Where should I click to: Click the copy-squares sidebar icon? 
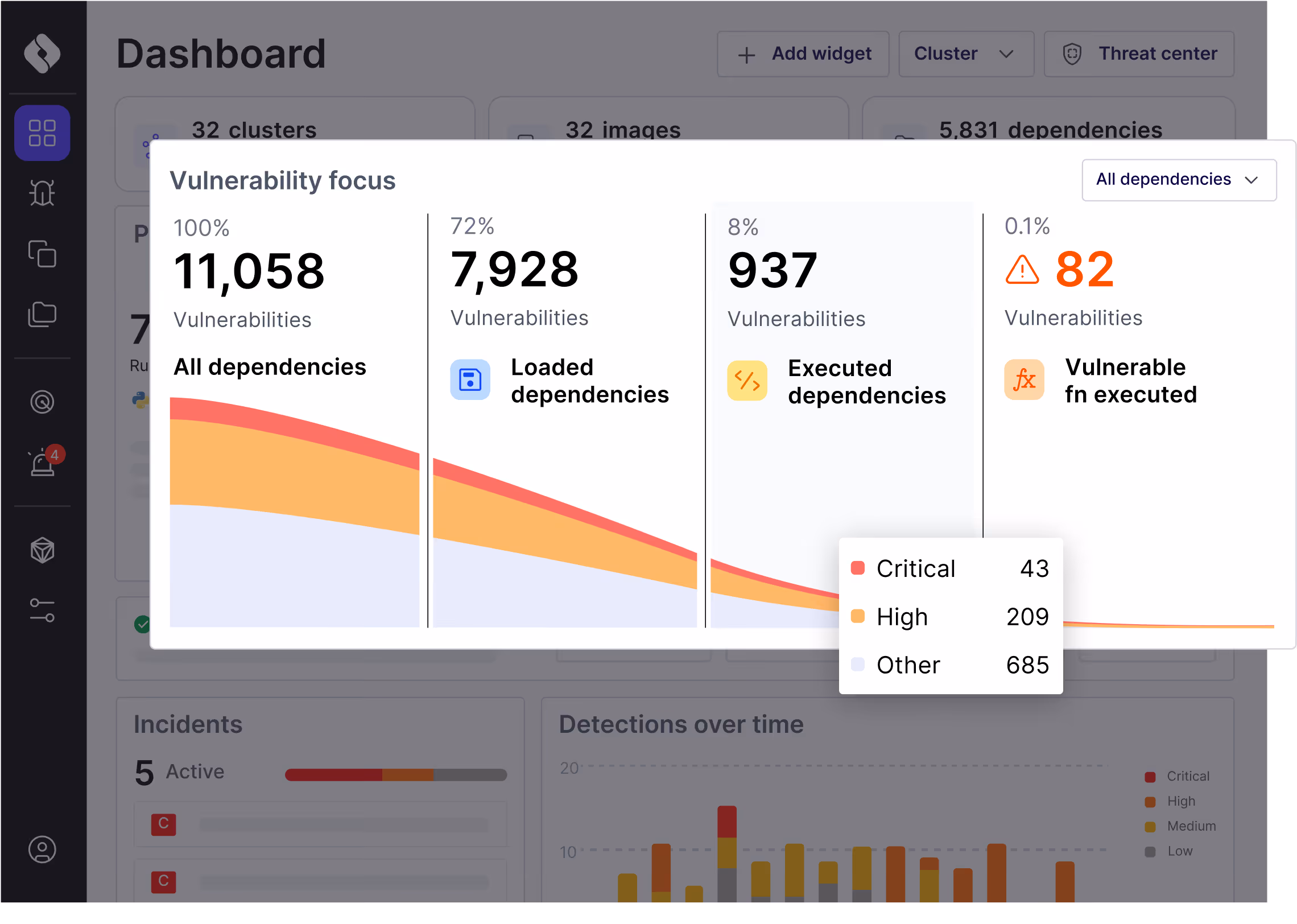click(x=42, y=254)
